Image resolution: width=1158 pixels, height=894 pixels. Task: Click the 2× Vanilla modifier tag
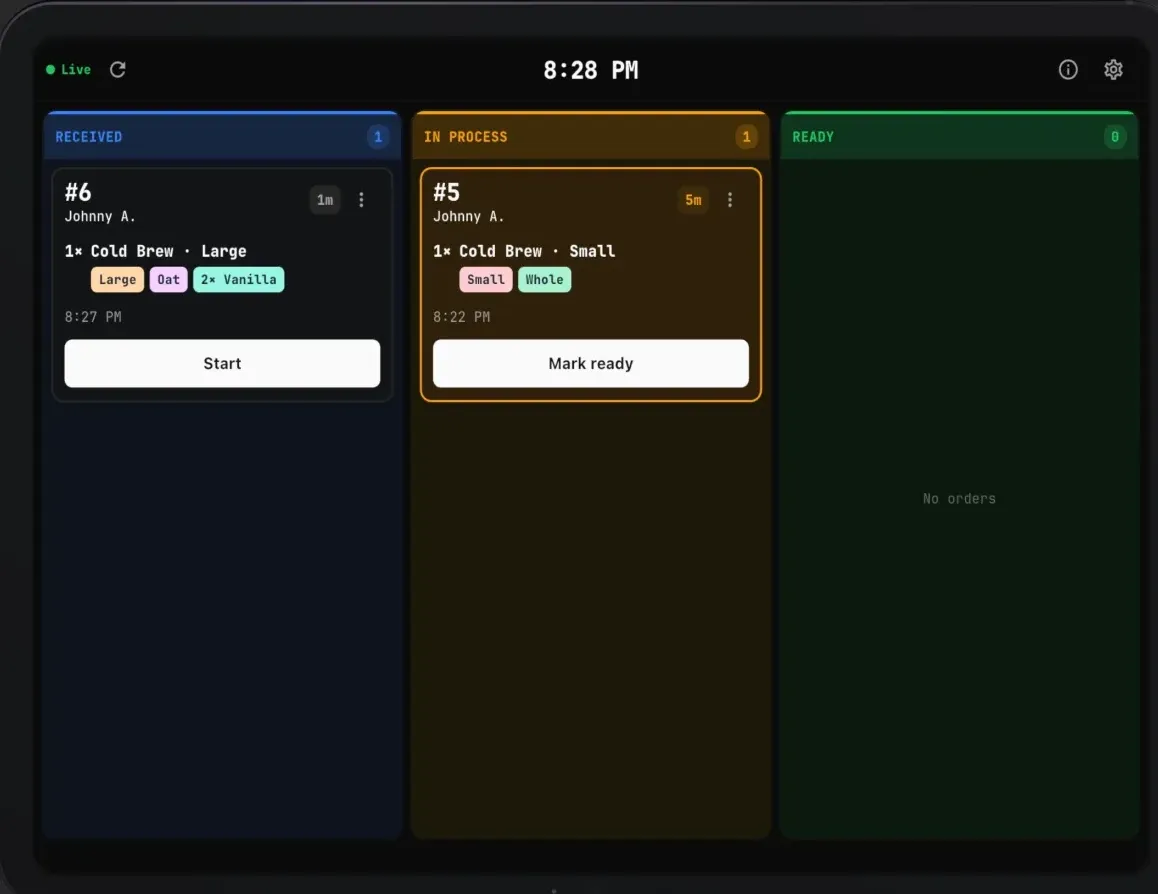(239, 280)
